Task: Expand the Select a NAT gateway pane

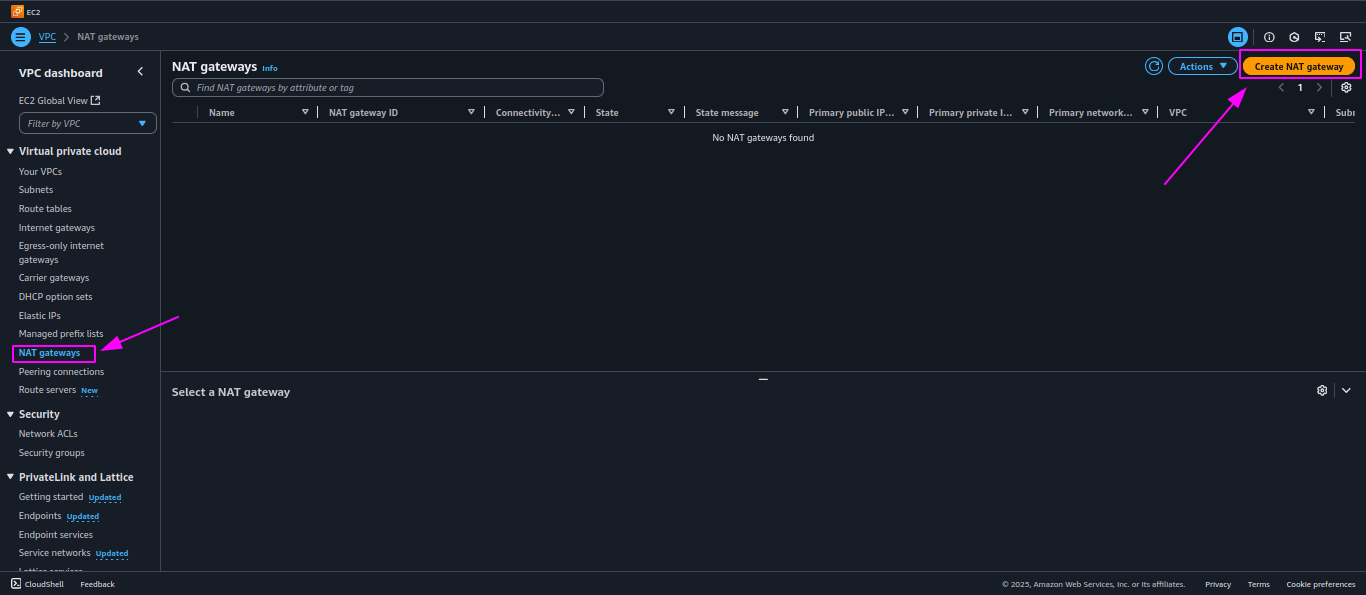Action: pyautogui.click(x=1346, y=390)
